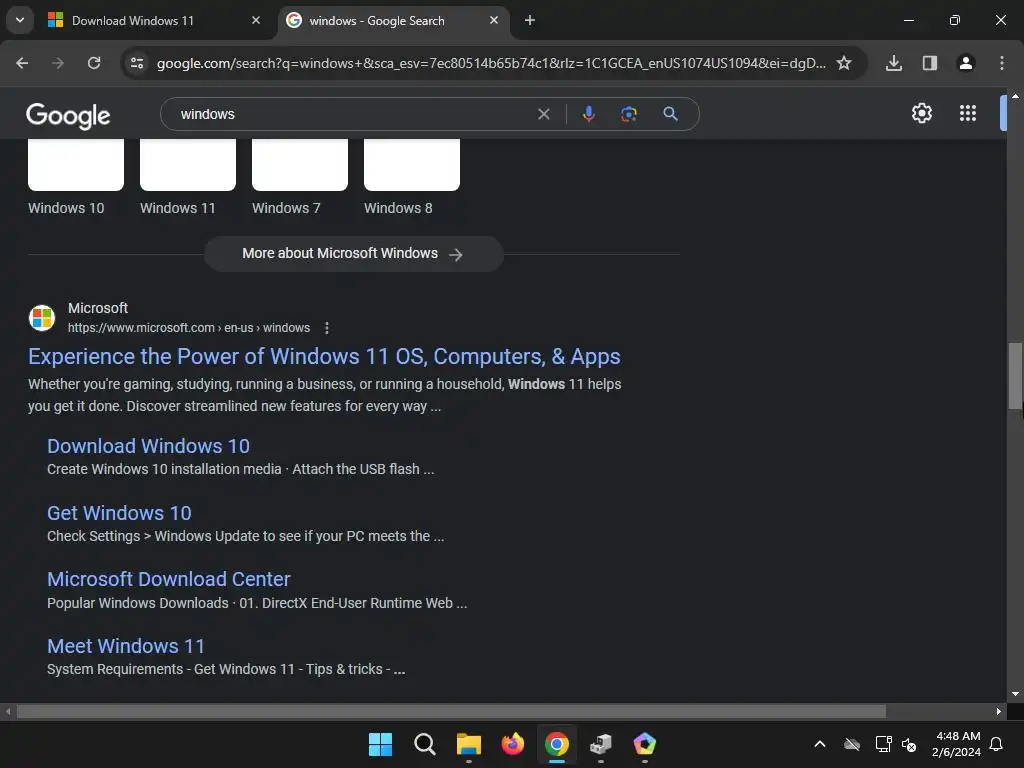Select the windows - Google Search tab

tap(377, 21)
